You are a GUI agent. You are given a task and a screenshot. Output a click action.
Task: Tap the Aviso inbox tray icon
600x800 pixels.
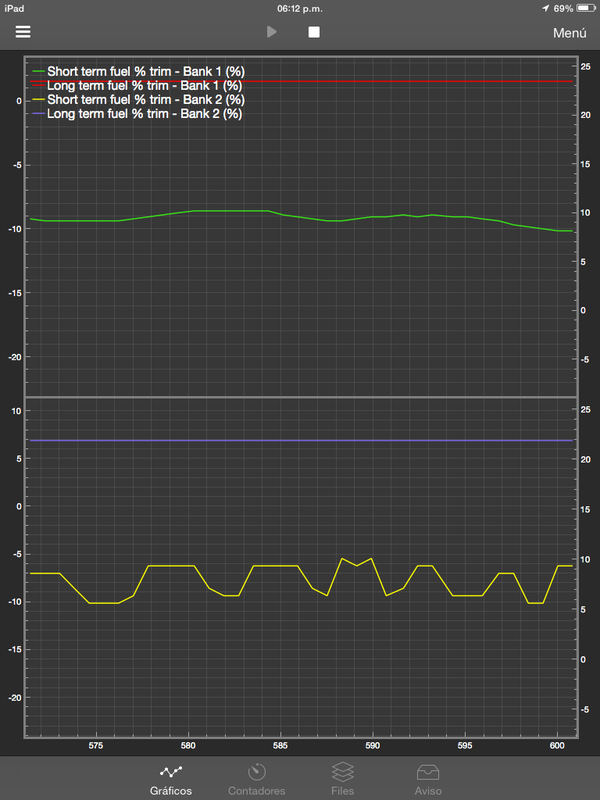pos(428,770)
